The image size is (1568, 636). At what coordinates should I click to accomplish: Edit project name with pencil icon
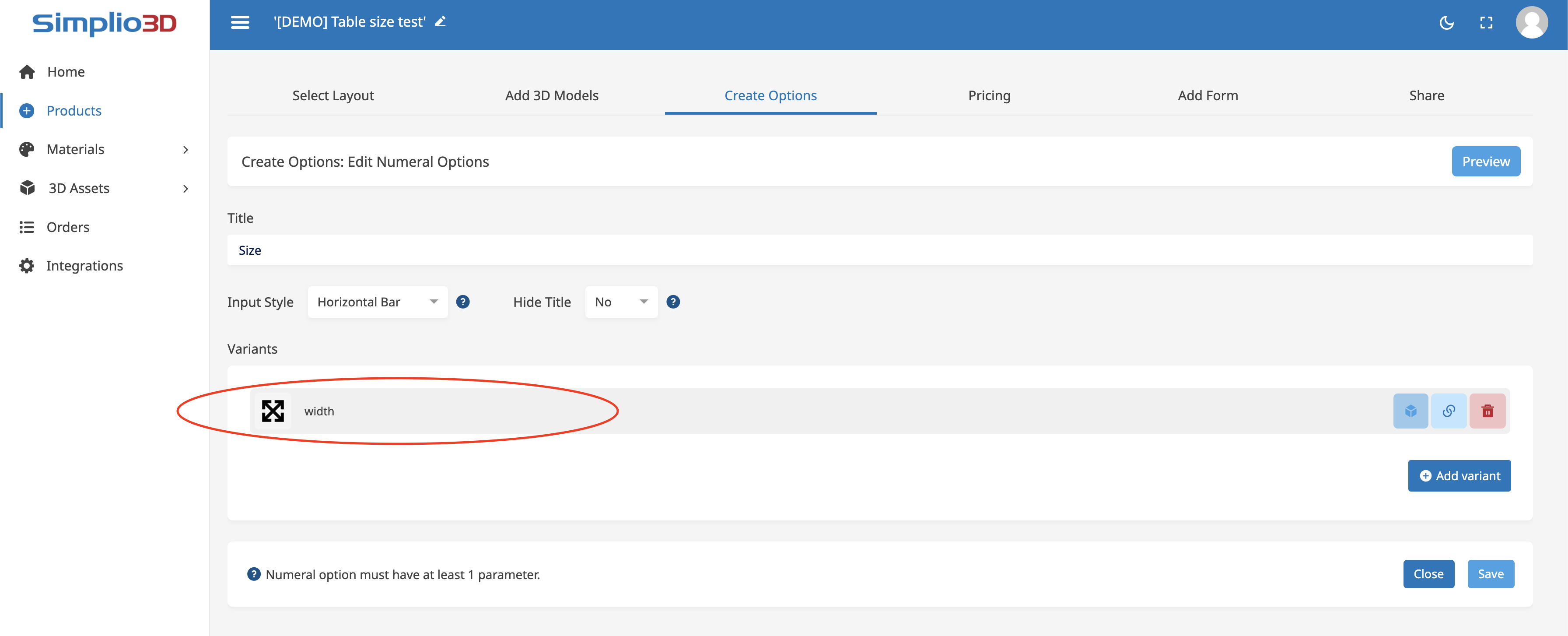click(x=440, y=22)
